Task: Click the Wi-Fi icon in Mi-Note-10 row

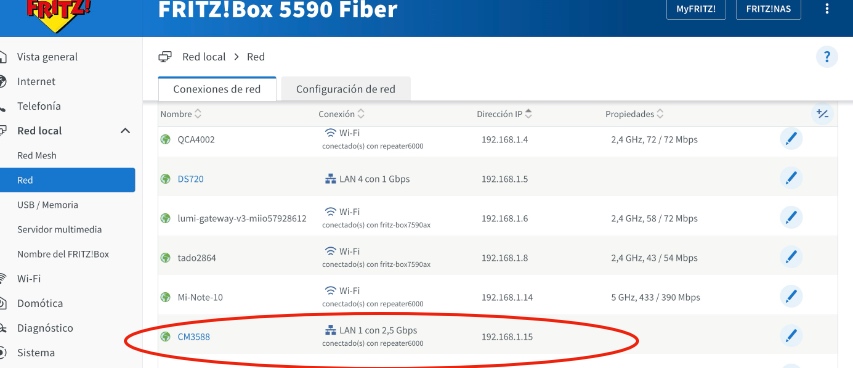Action: point(330,290)
